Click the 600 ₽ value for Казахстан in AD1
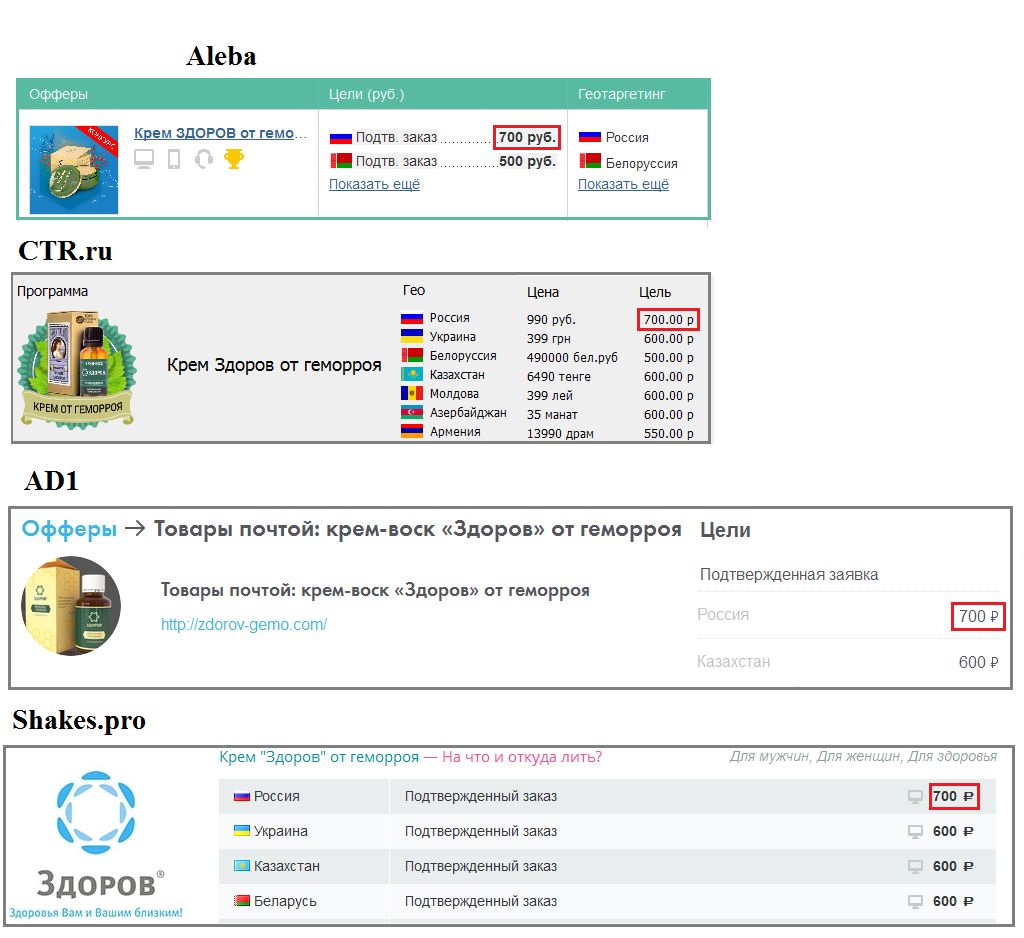The height and width of the screenshot is (938, 1024). click(x=978, y=662)
